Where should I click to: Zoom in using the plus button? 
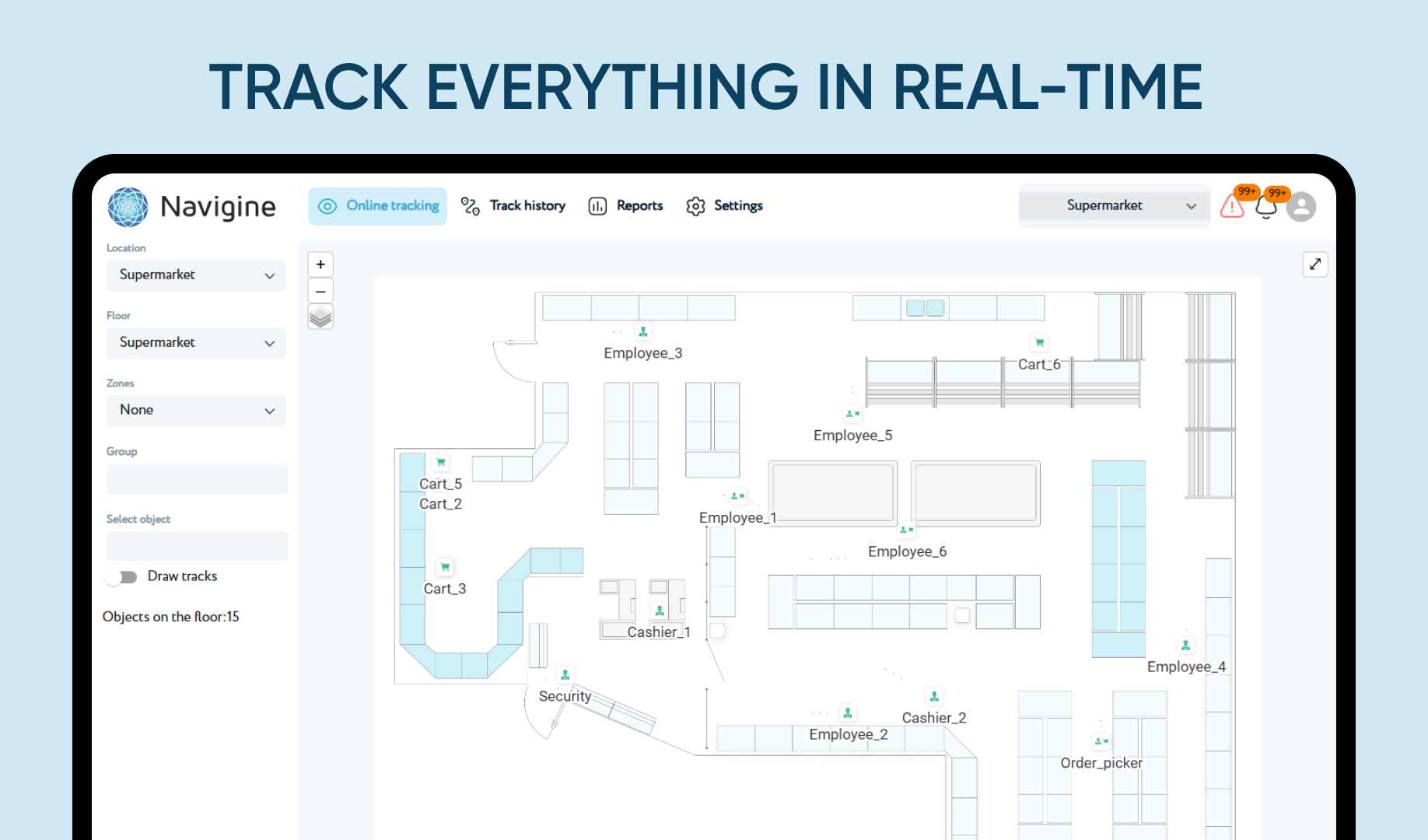pos(320,264)
